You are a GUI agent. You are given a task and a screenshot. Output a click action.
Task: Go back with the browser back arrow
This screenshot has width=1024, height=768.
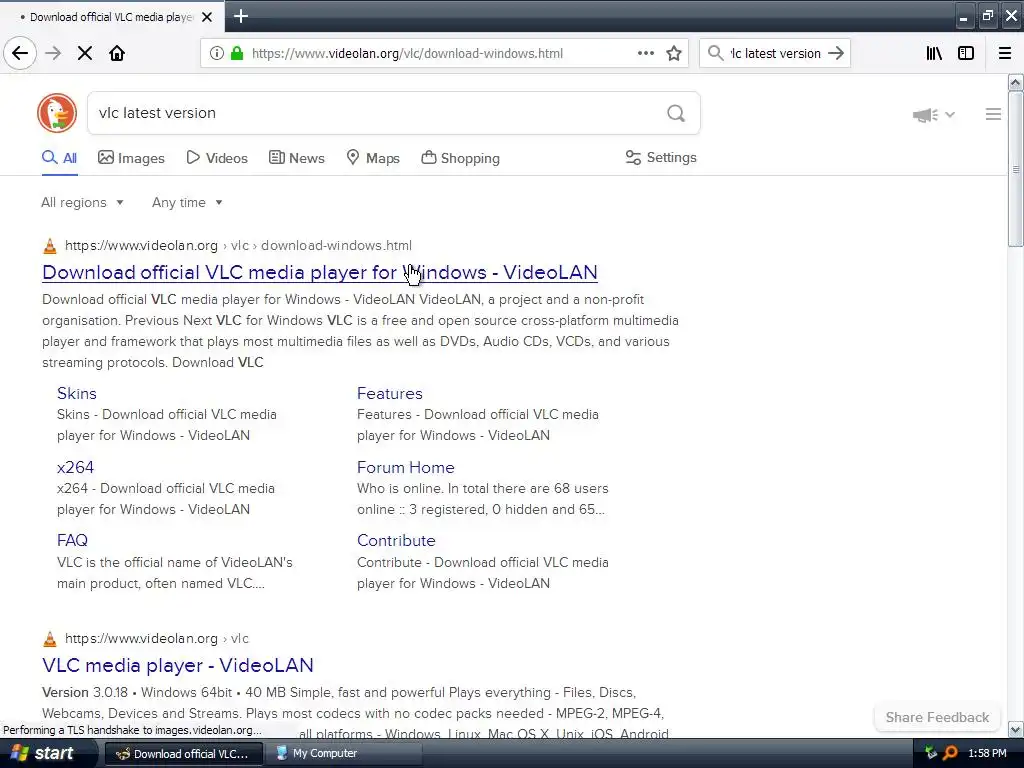(20, 53)
